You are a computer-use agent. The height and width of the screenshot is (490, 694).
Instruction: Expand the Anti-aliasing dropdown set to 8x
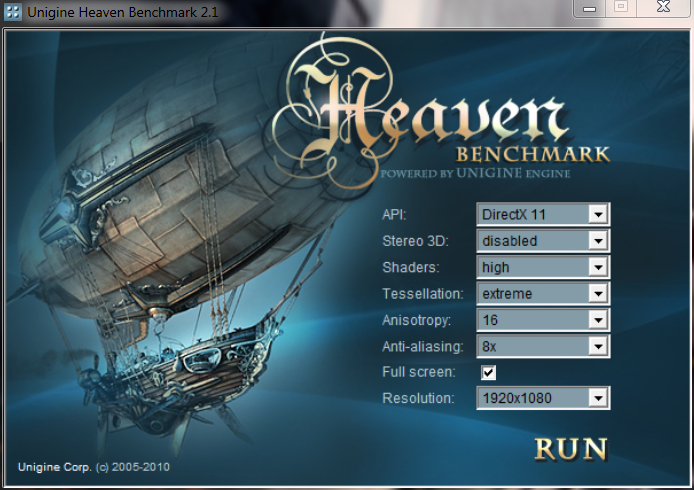pyautogui.click(x=543, y=346)
